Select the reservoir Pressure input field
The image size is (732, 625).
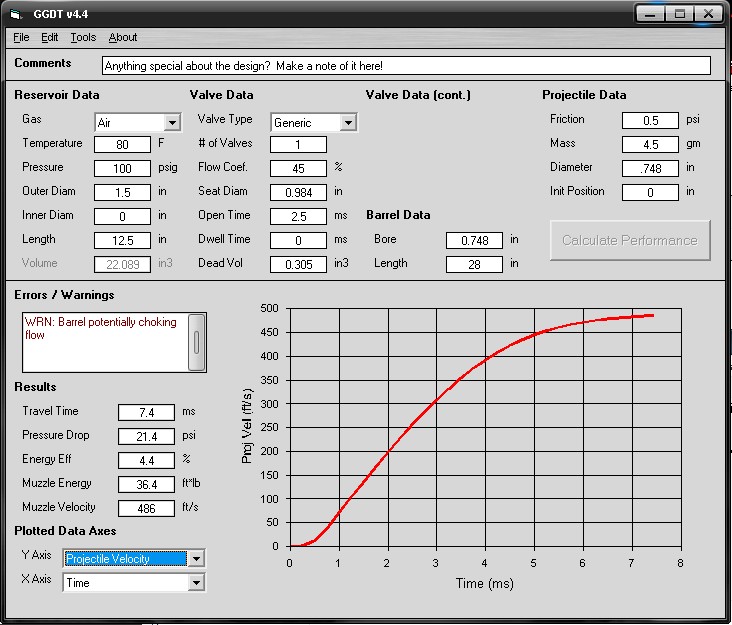point(122,168)
